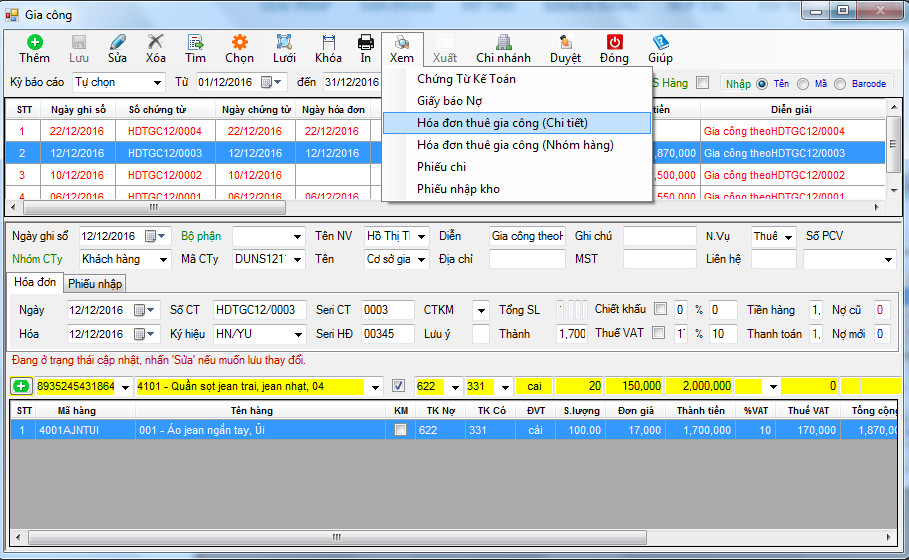Click the Seri HĐ 00345 input field
This screenshot has height=560, width=909.
coord(387,334)
